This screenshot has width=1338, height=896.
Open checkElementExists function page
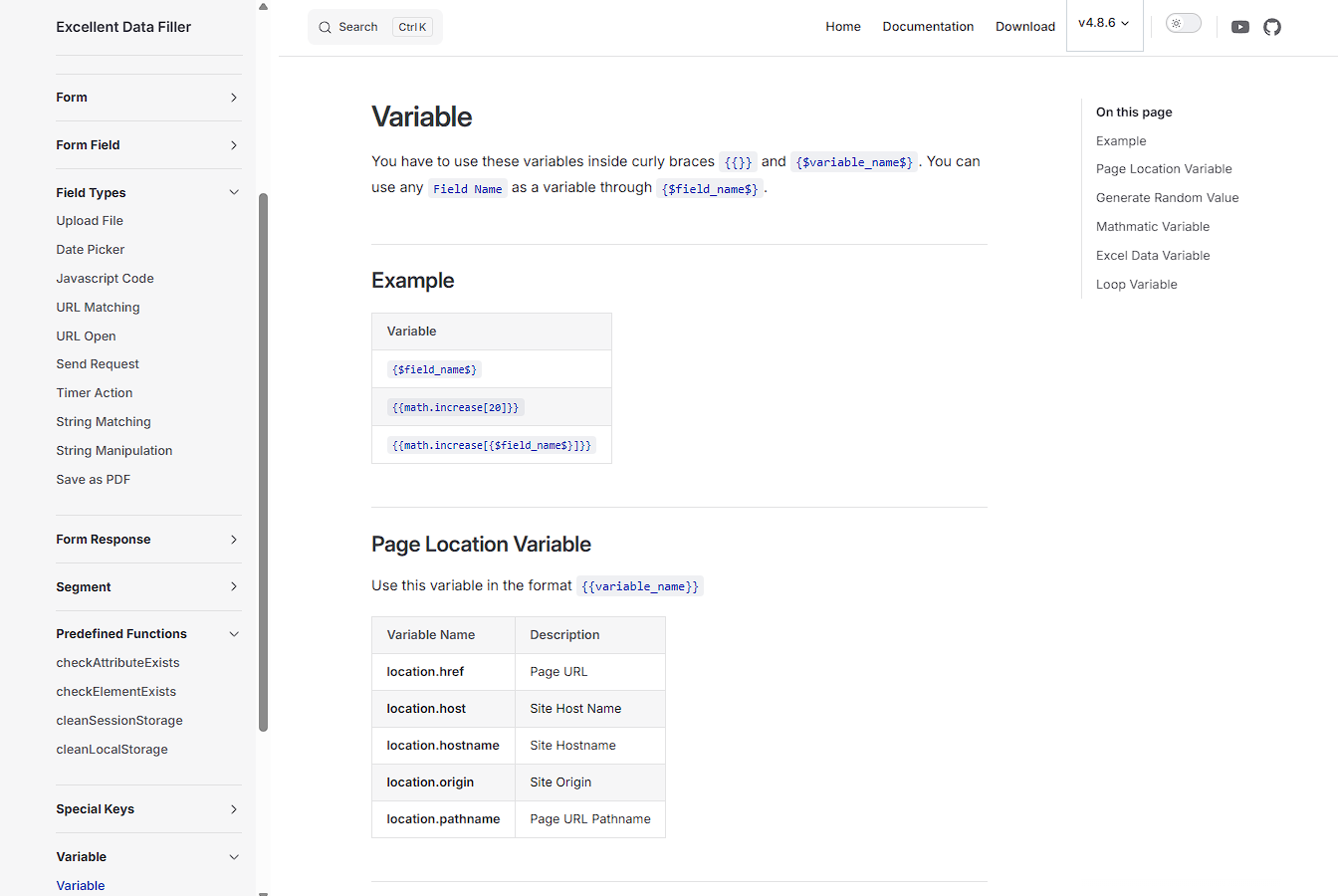click(x=115, y=692)
